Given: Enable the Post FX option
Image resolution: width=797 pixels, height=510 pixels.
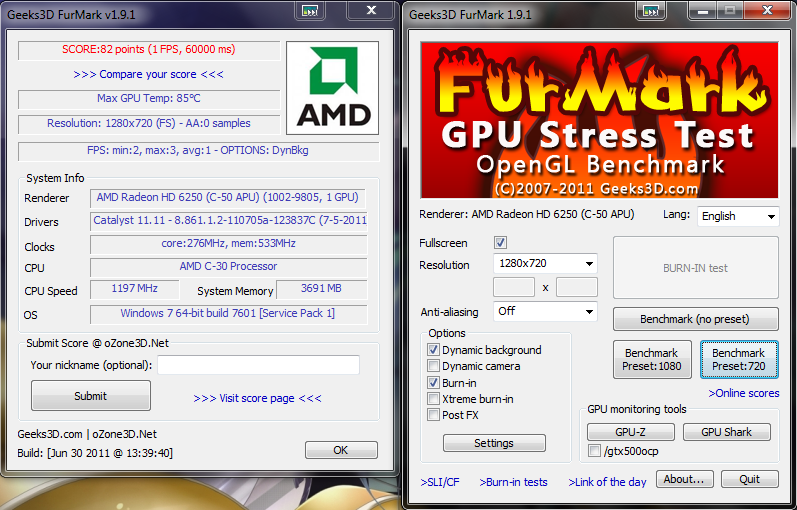Looking at the screenshot, I should [433, 415].
